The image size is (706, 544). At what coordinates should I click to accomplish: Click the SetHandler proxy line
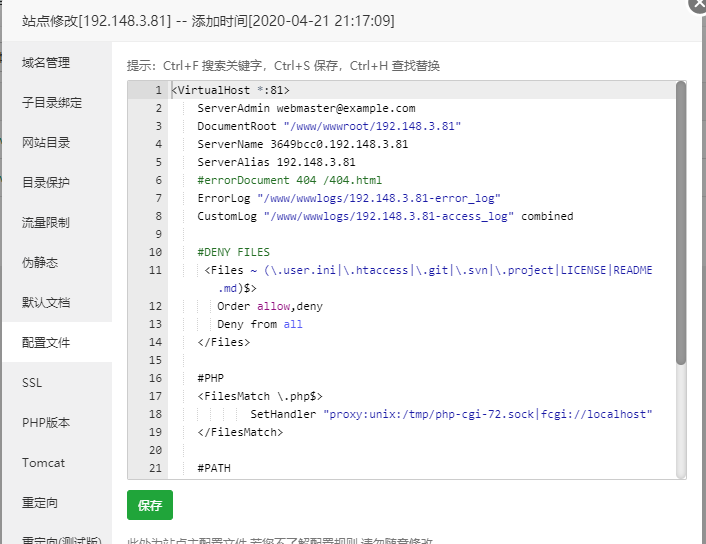coord(450,414)
